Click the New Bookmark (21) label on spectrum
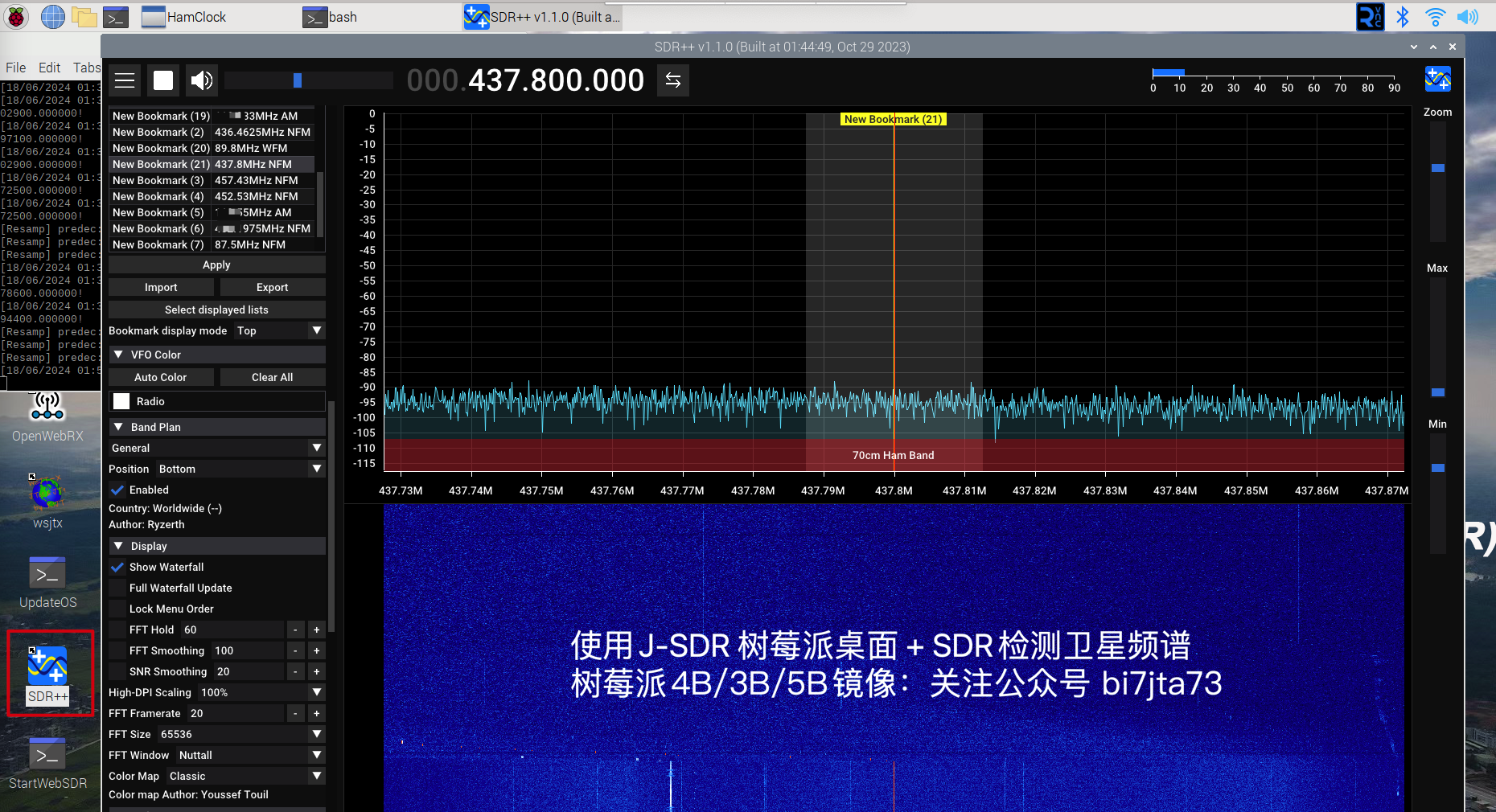The width and height of the screenshot is (1496, 812). (x=893, y=119)
